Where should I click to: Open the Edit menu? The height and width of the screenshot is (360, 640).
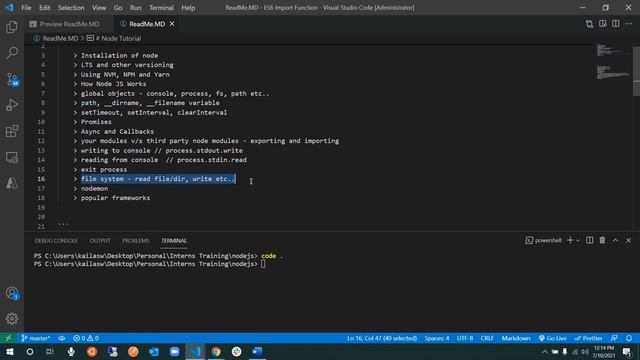click(44, 8)
